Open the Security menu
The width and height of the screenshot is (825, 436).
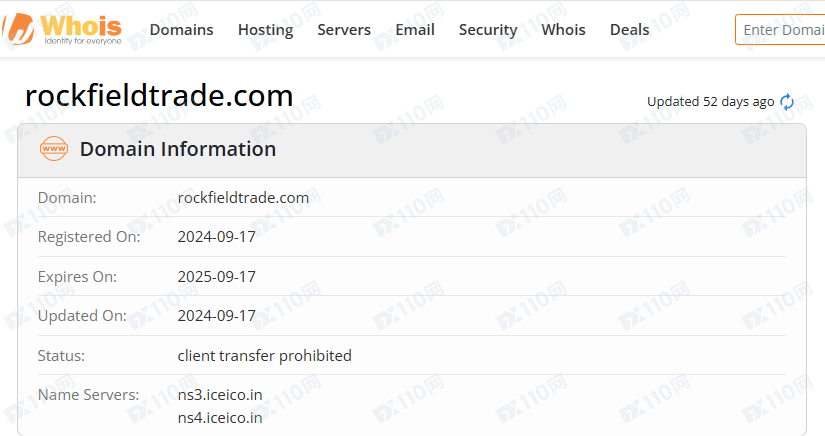coord(488,29)
